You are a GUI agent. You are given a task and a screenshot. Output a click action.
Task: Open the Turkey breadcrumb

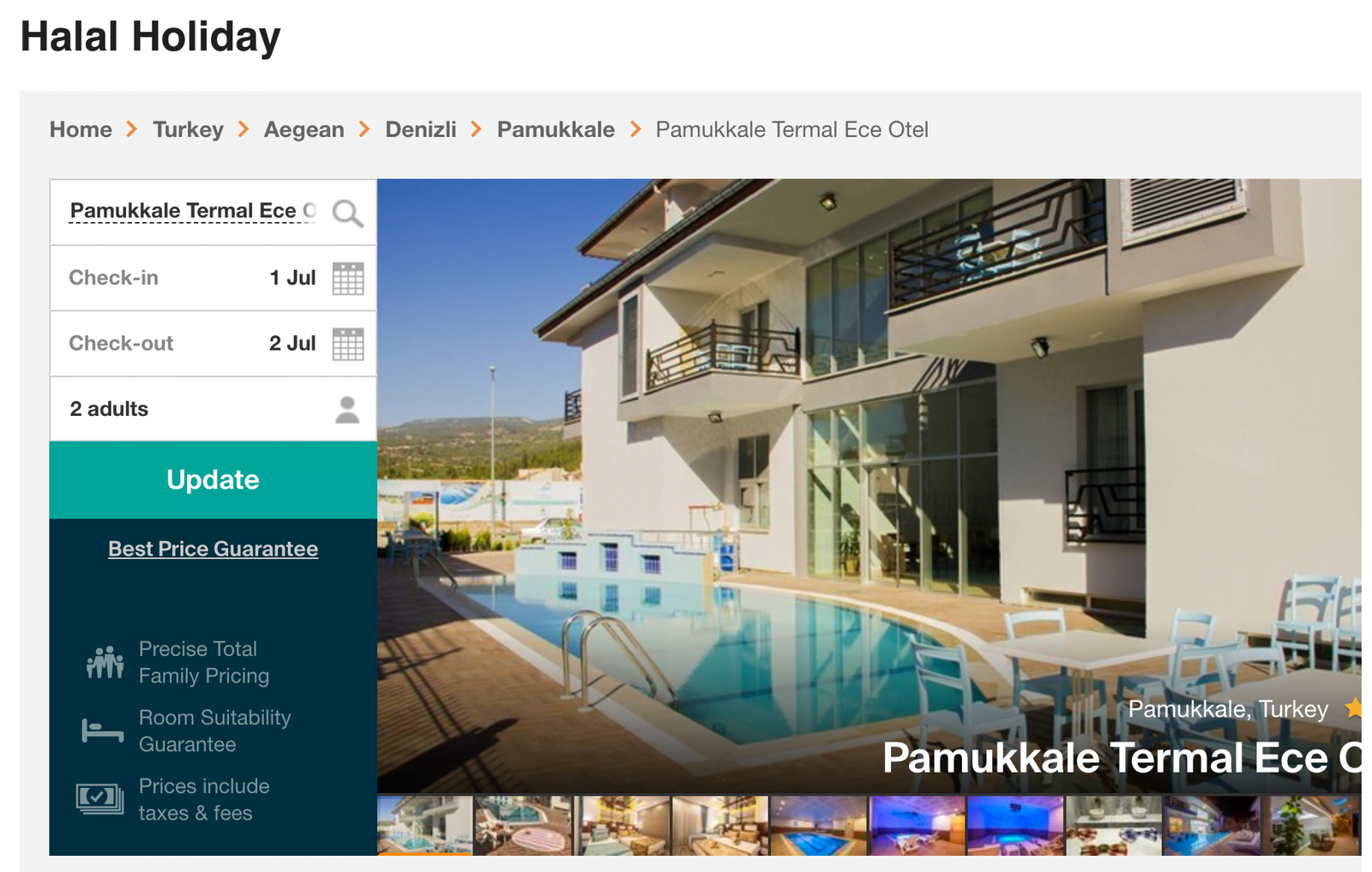click(188, 129)
